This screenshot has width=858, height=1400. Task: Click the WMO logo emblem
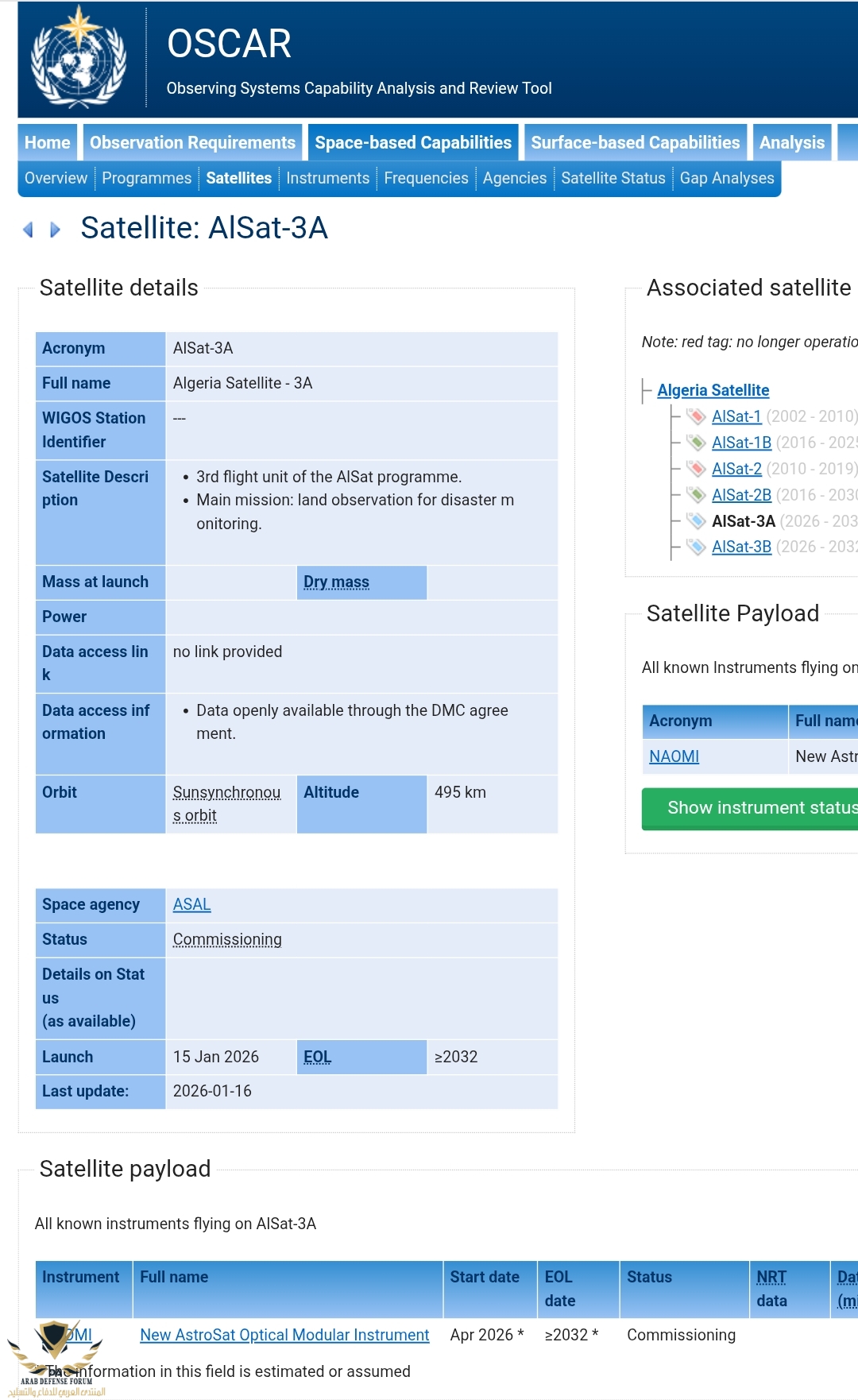[x=78, y=58]
